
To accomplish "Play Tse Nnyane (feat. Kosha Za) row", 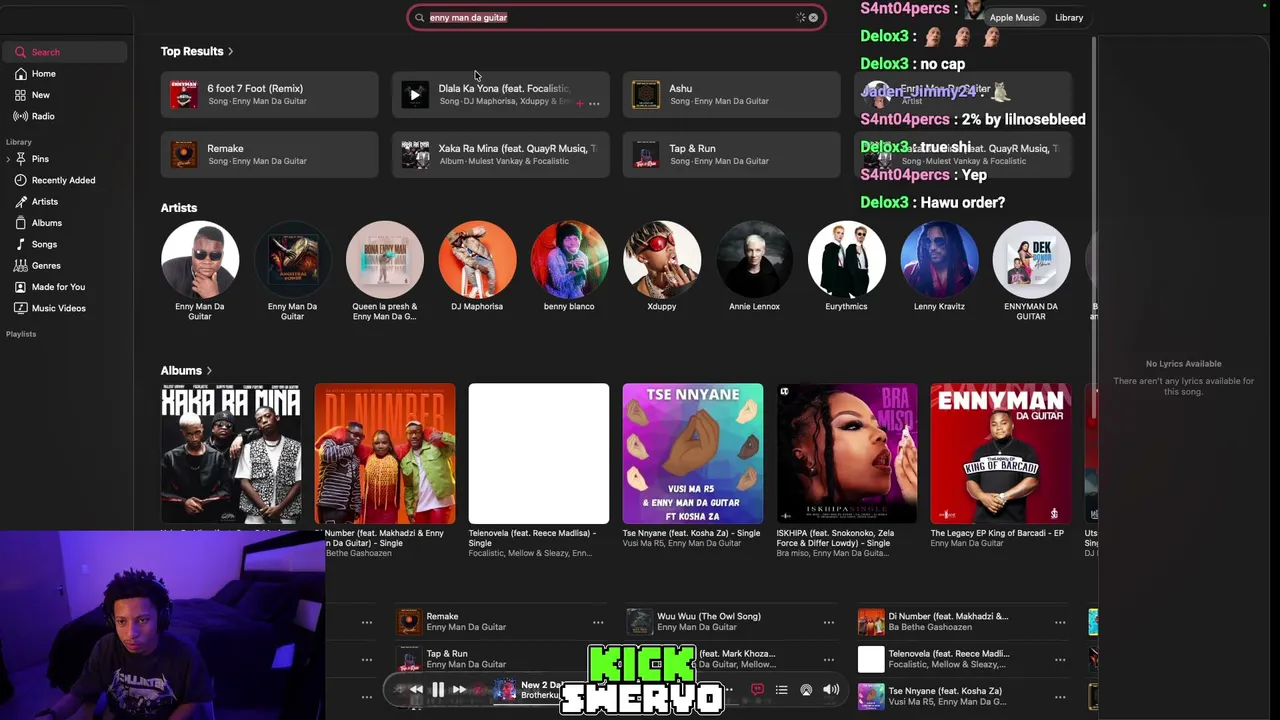I will (963, 696).
